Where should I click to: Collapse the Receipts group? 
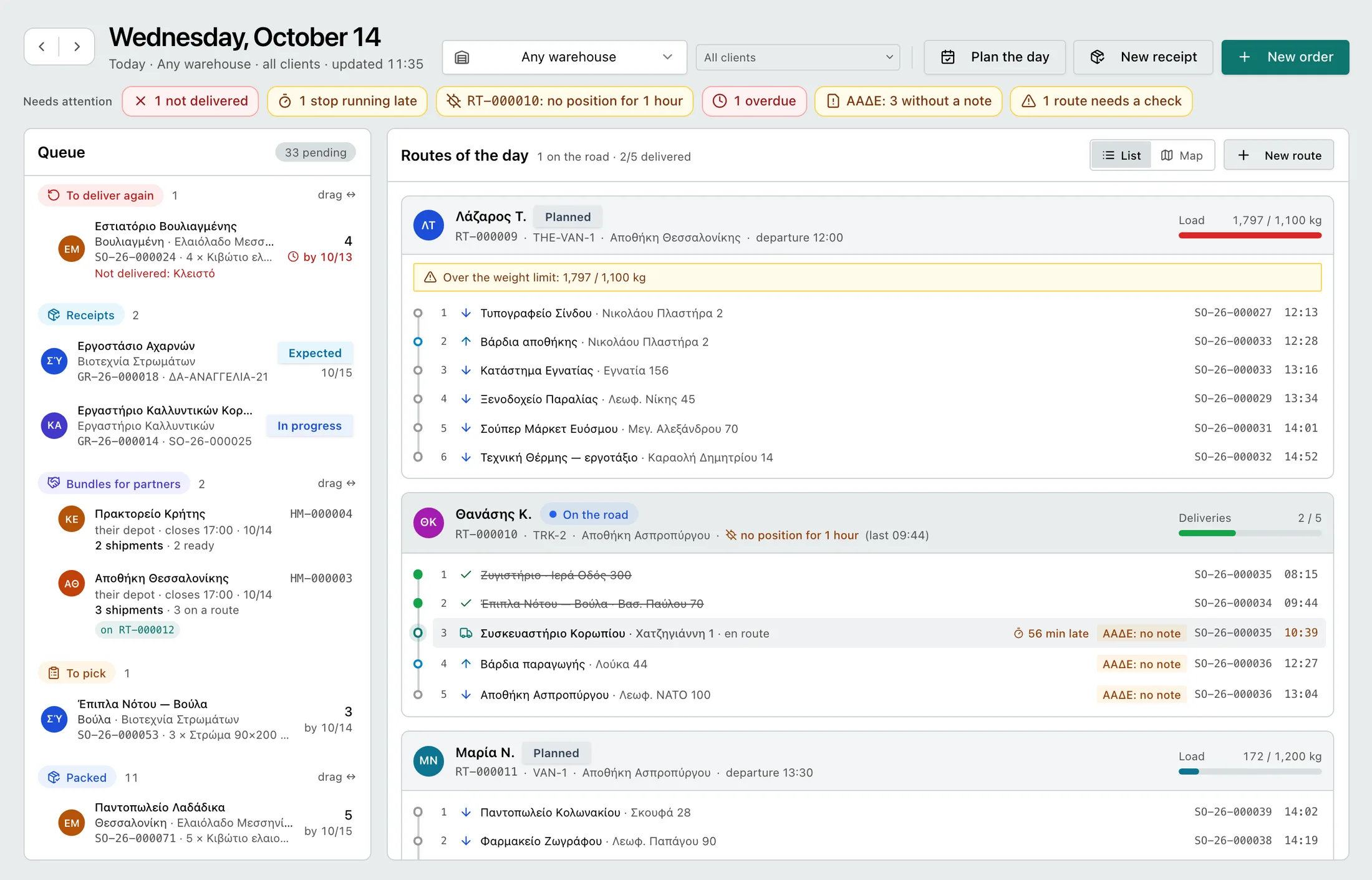coord(82,315)
